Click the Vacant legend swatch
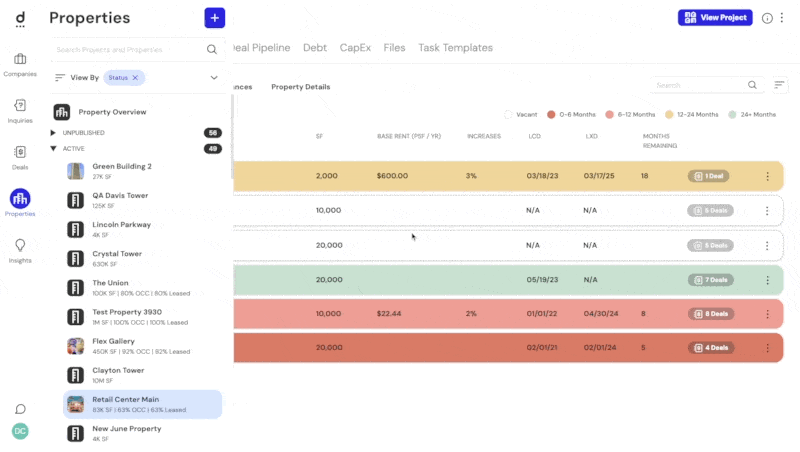Image resolution: width=800 pixels, height=452 pixels. 508,115
